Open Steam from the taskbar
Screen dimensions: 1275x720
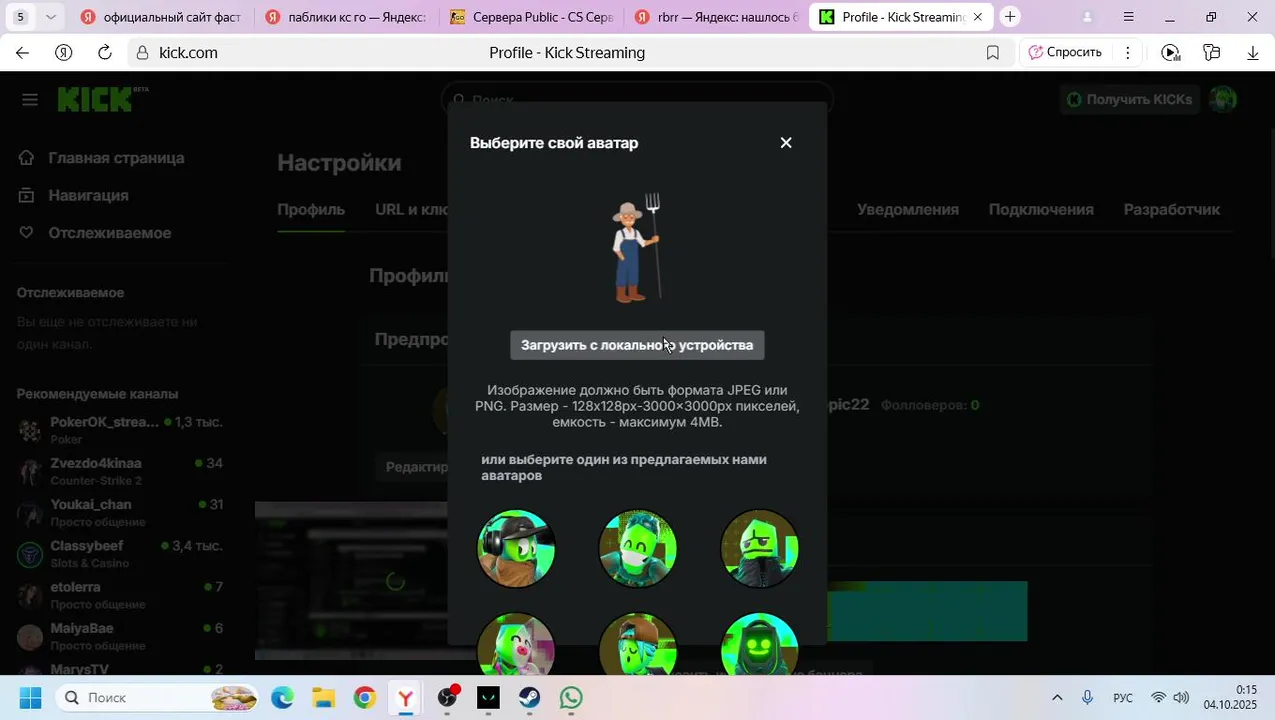(x=529, y=698)
